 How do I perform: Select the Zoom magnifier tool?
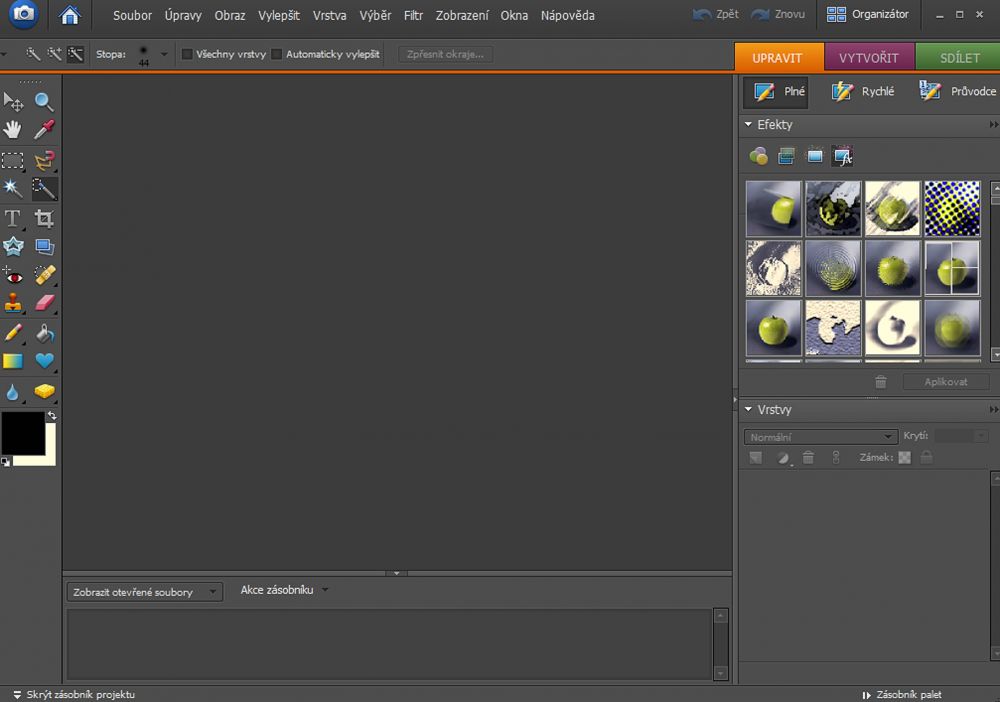(x=44, y=101)
